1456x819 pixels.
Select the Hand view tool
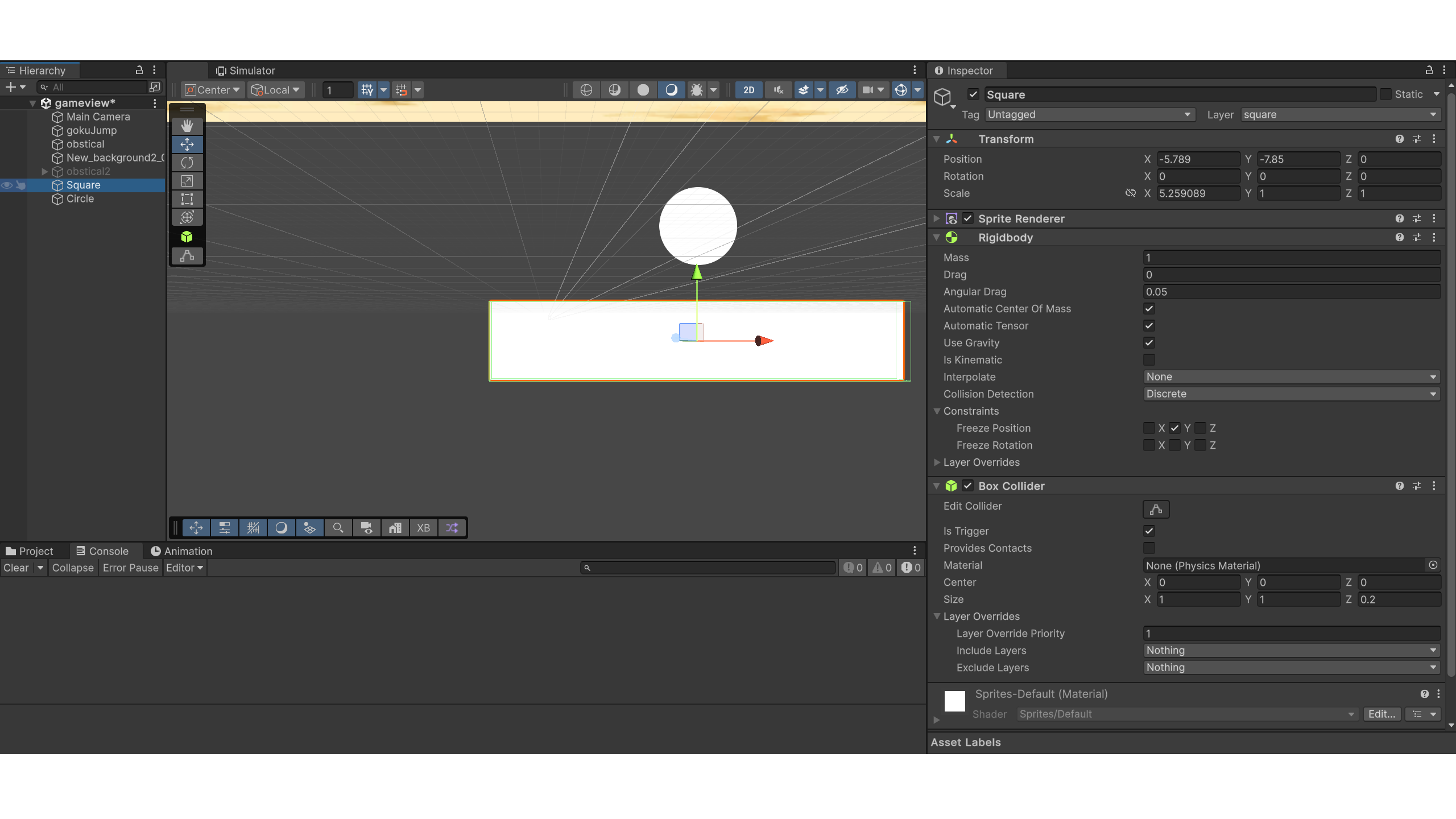(187, 126)
